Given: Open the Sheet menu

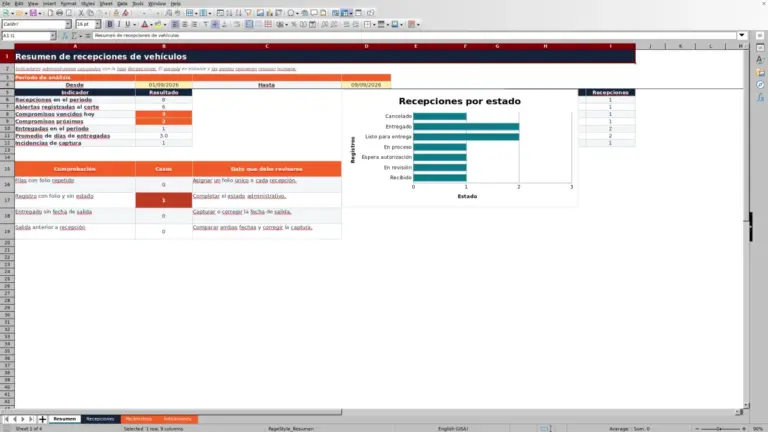Looking at the screenshot, I should [106, 3].
